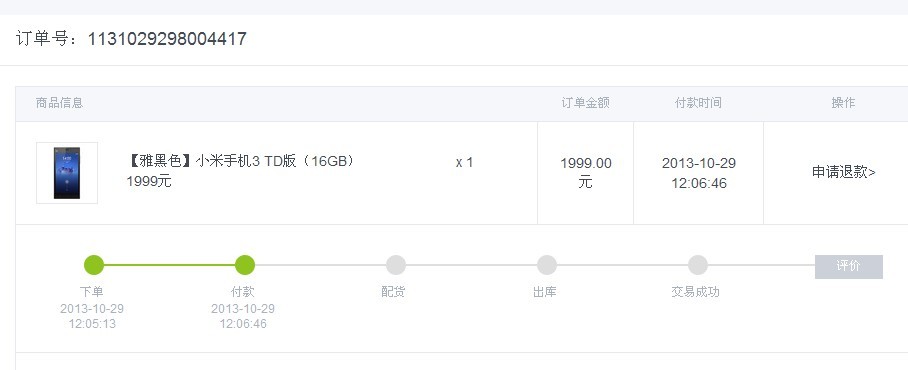Click the payment time 2013-10-29 12:06:46 cell

coord(699,173)
